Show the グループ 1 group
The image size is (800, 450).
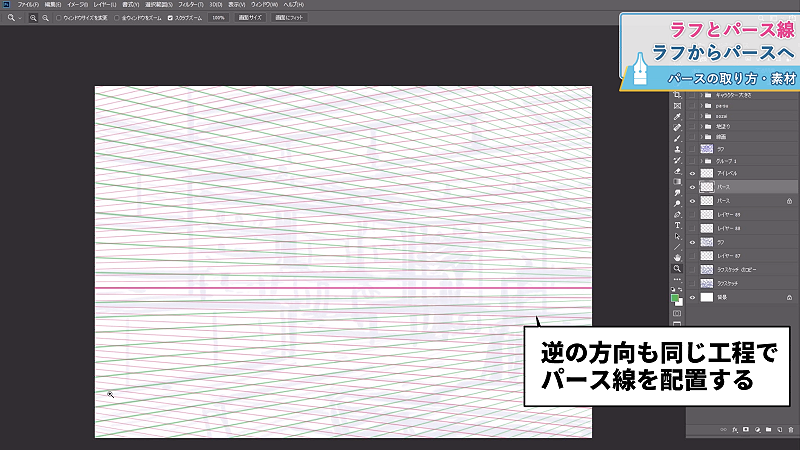pyautogui.click(x=692, y=161)
